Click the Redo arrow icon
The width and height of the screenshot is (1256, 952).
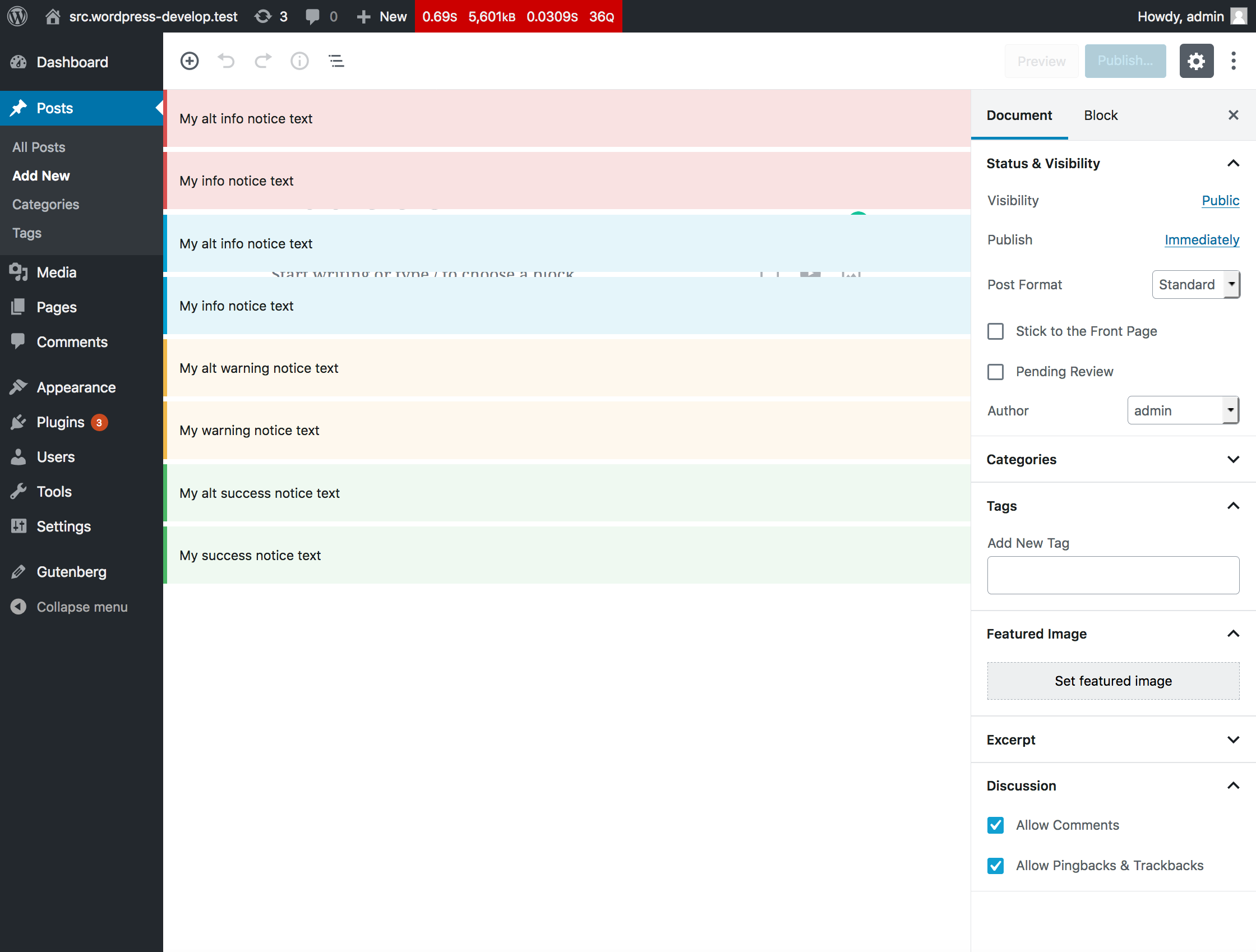coord(263,61)
